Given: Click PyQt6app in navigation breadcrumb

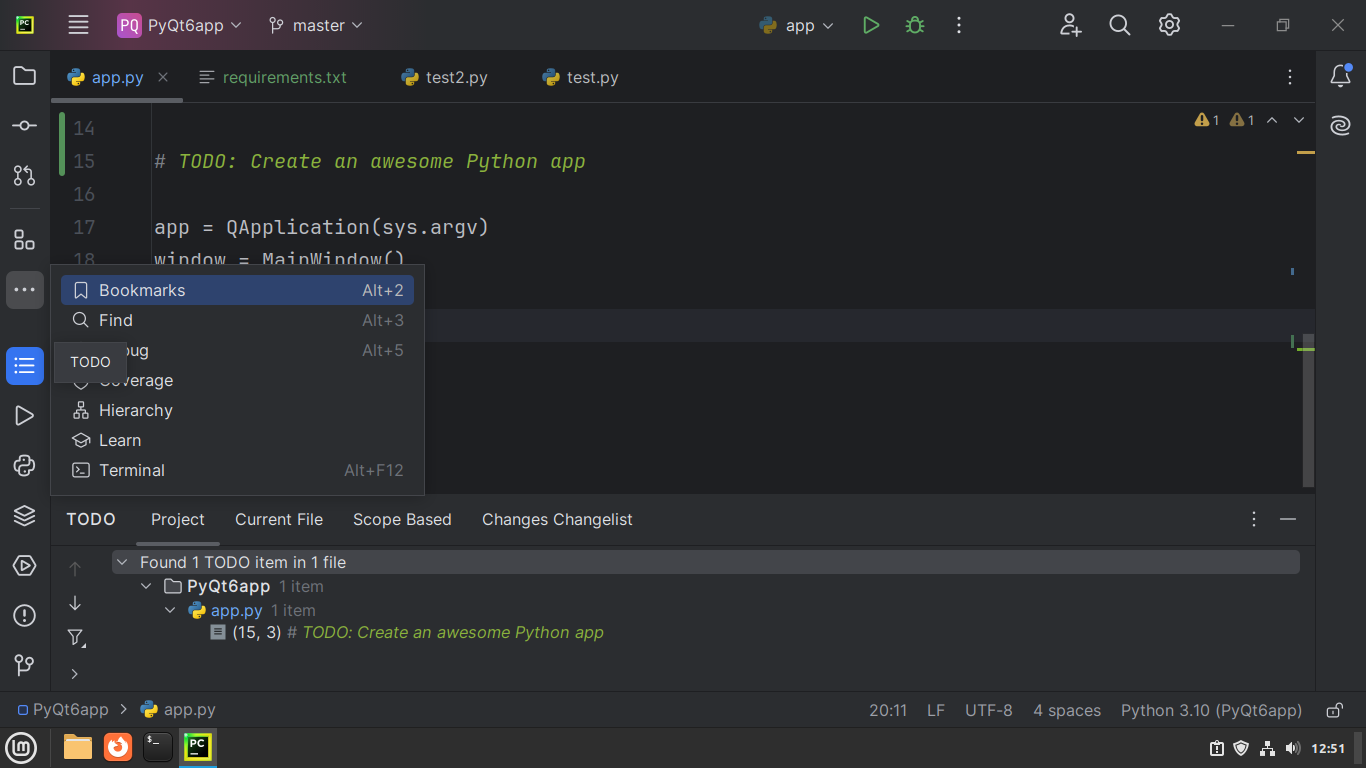Looking at the screenshot, I should pyautogui.click(x=63, y=710).
